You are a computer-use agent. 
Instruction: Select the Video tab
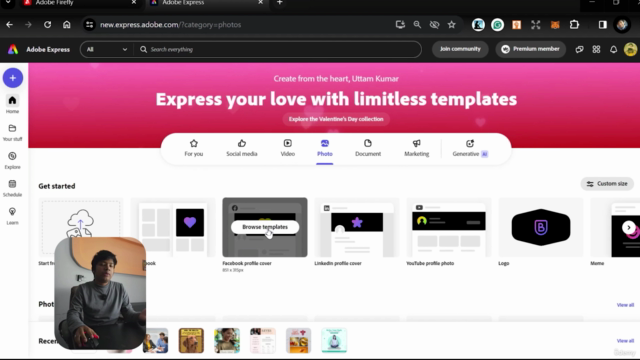point(287,148)
